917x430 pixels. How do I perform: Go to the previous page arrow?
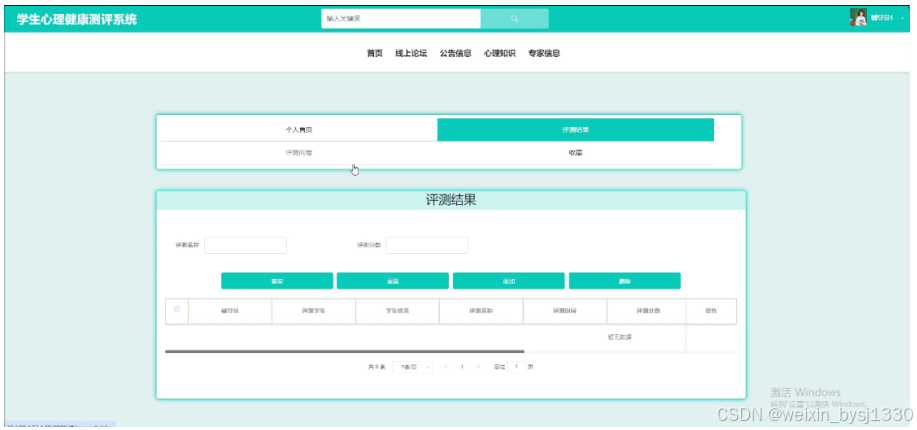point(446,367)
